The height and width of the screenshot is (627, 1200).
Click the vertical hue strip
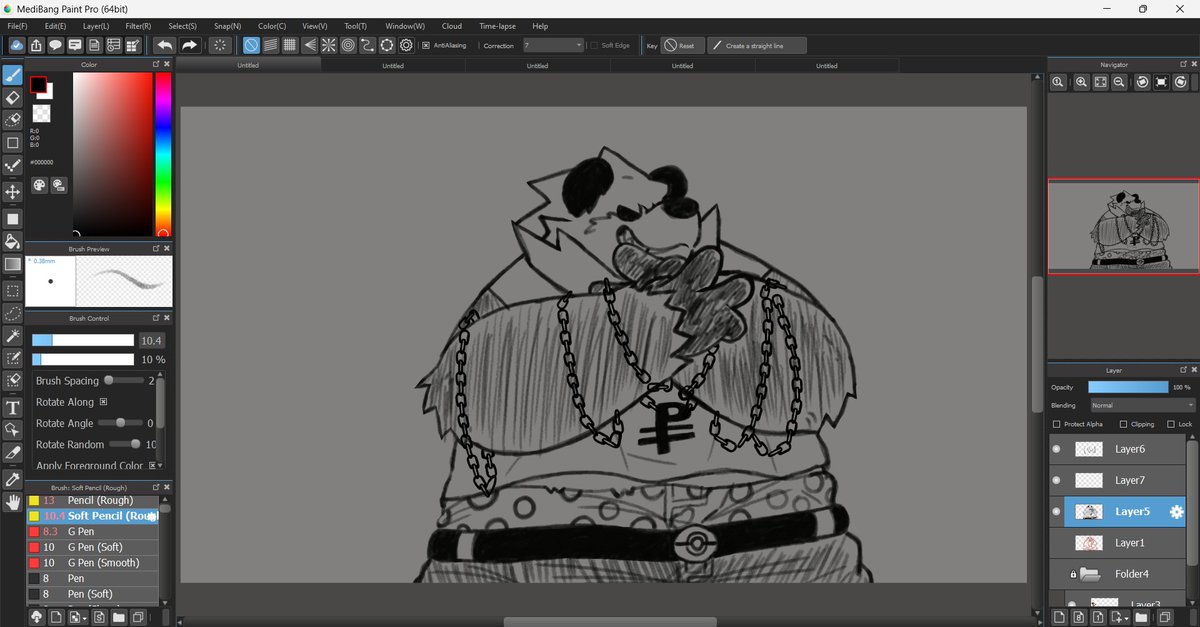click(162, 154)
